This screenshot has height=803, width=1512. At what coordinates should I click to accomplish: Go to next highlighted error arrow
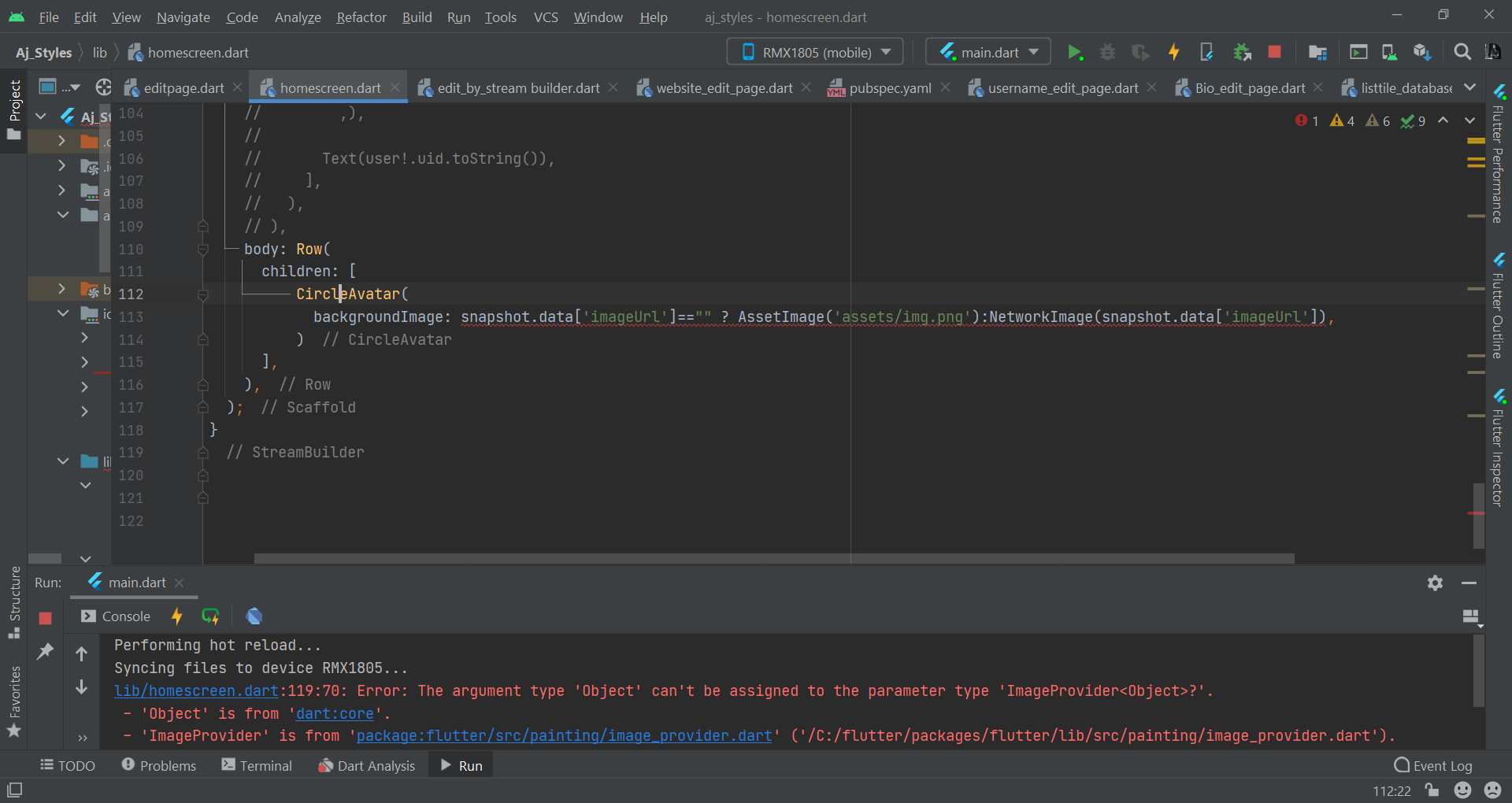(1469, 120)
